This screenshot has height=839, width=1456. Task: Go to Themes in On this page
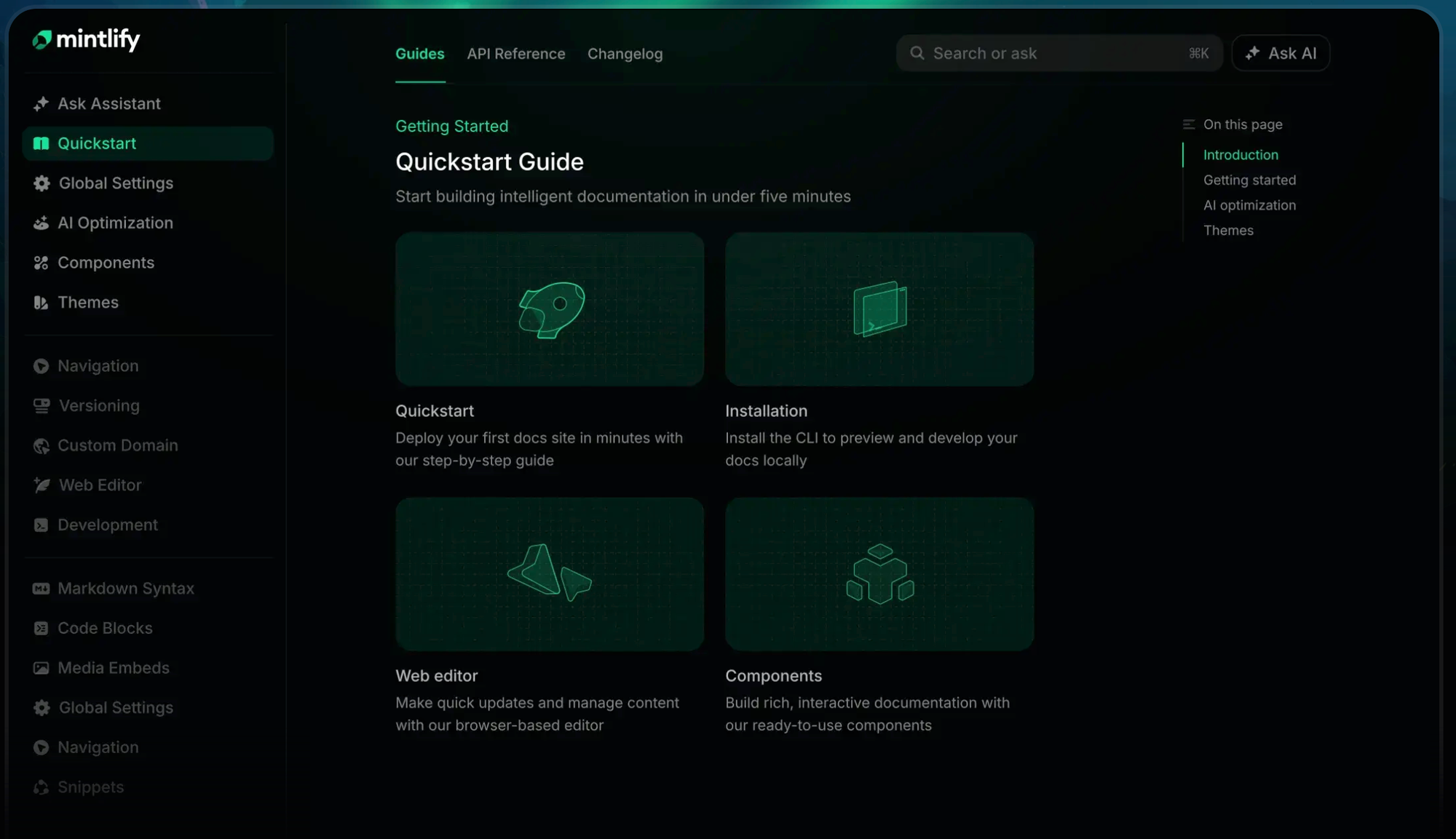(1228, 231)
